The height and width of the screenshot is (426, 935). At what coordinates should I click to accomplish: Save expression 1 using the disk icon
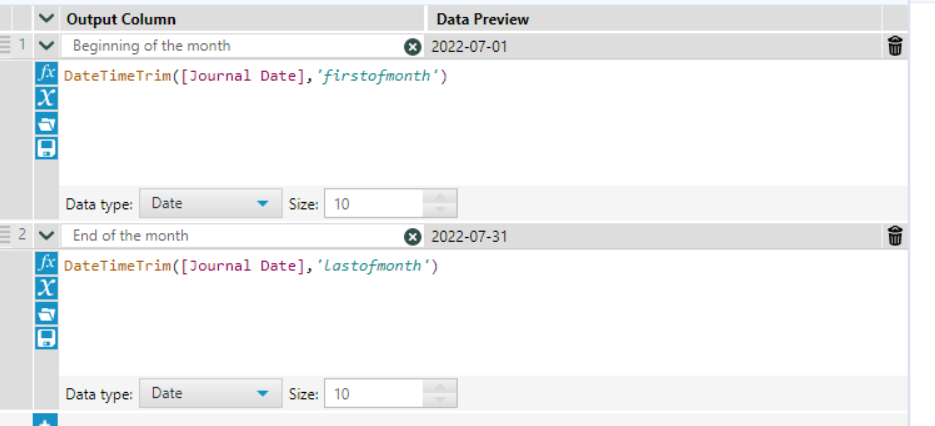[46, 148]
